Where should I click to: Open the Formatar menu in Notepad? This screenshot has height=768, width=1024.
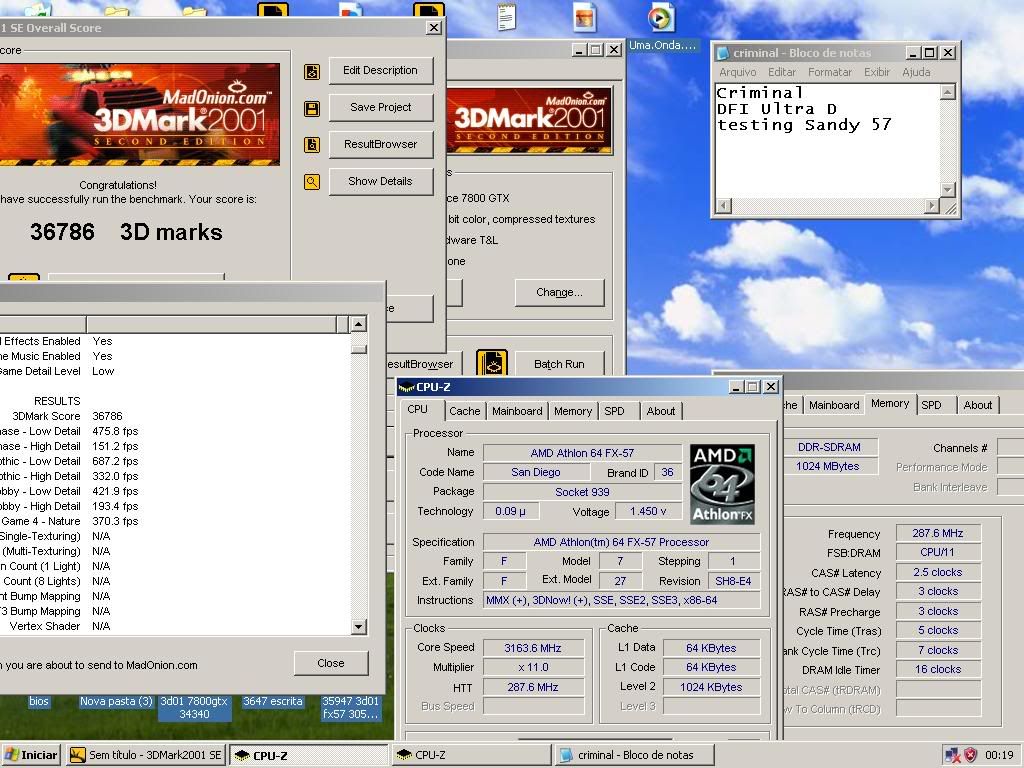click(830, 72)
